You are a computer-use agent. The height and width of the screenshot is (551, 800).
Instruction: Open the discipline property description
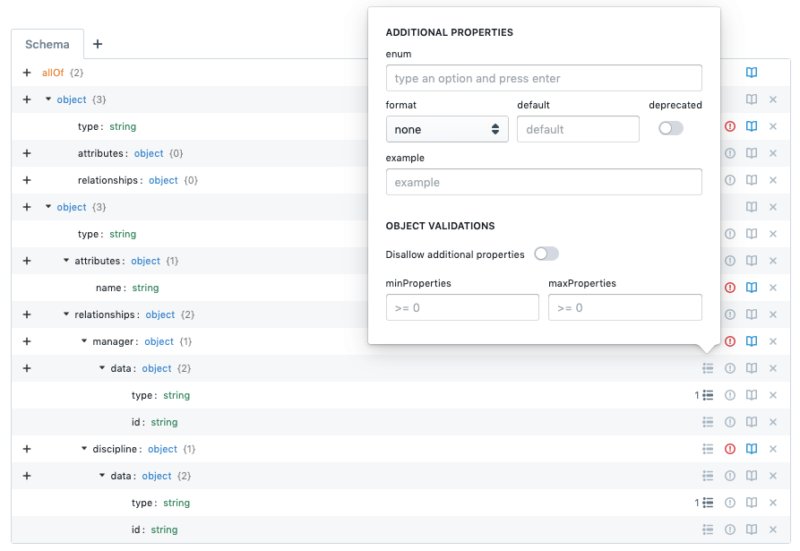click(x=751, y=449)
